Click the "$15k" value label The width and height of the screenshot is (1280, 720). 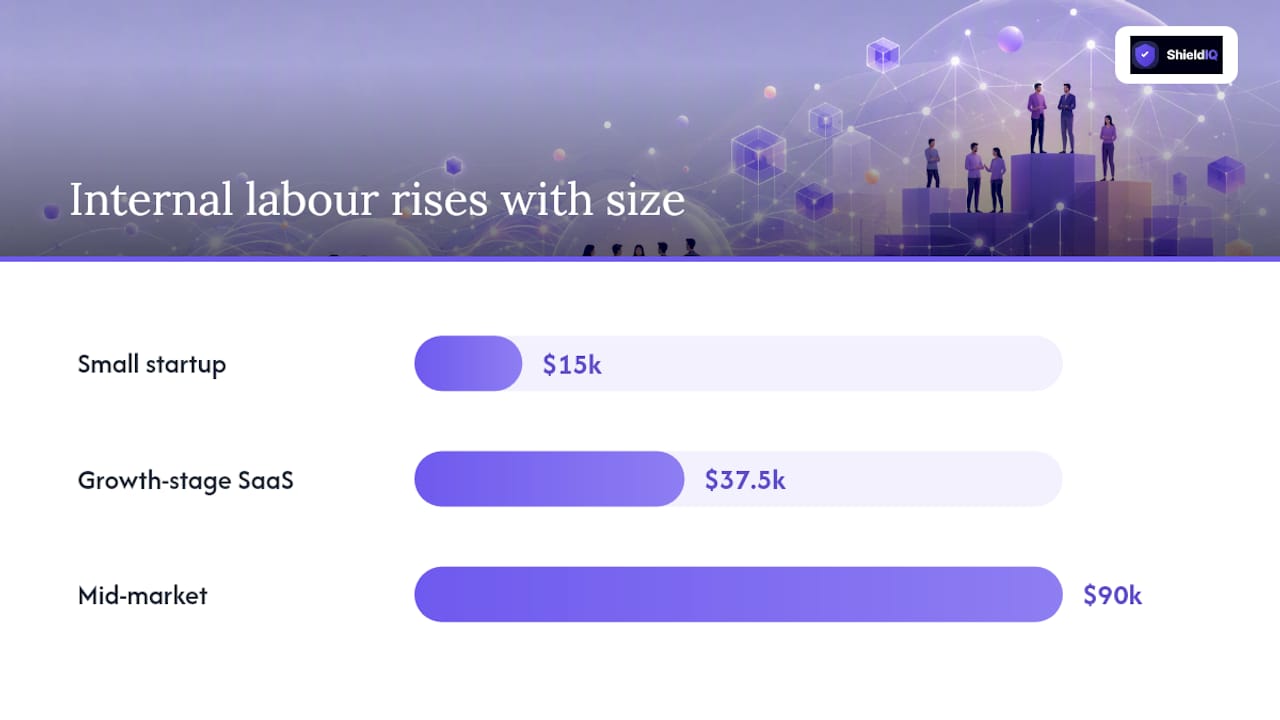[572, 364]
